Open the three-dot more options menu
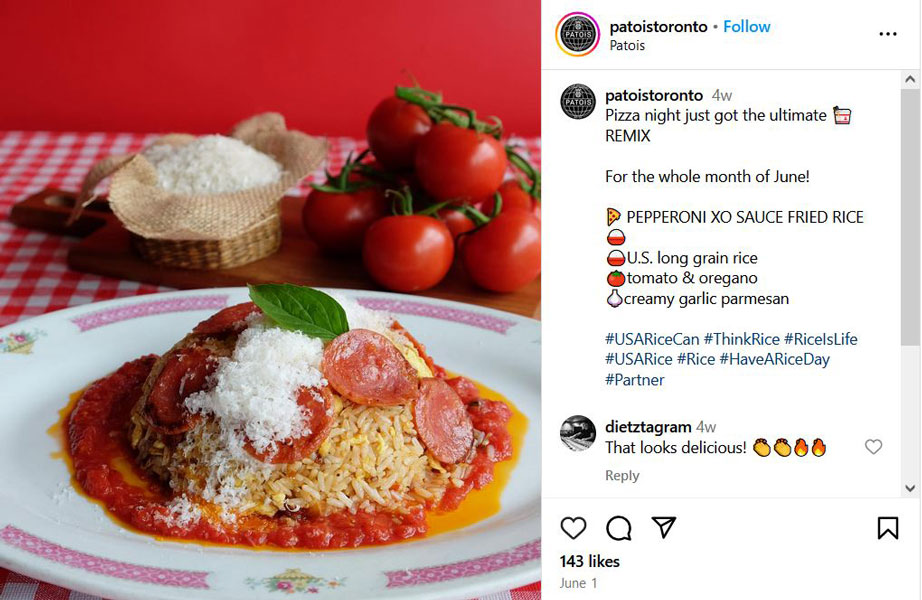922x600 pixels. (888, 34)
